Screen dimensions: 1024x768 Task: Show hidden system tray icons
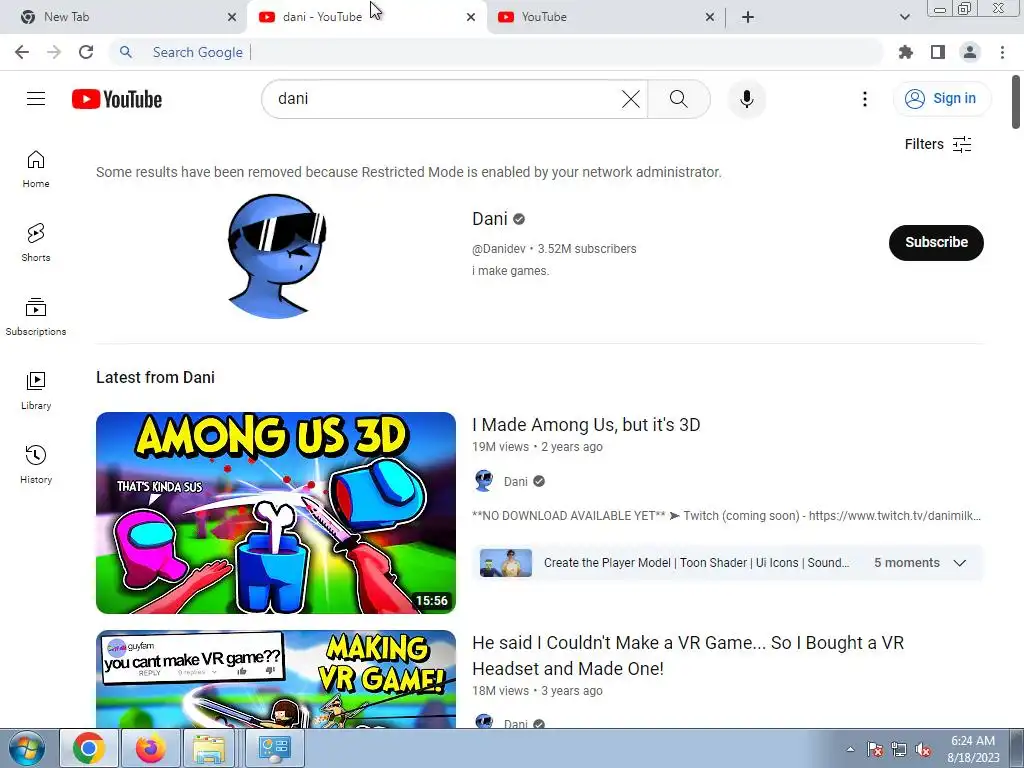click(x=850, y=749)
